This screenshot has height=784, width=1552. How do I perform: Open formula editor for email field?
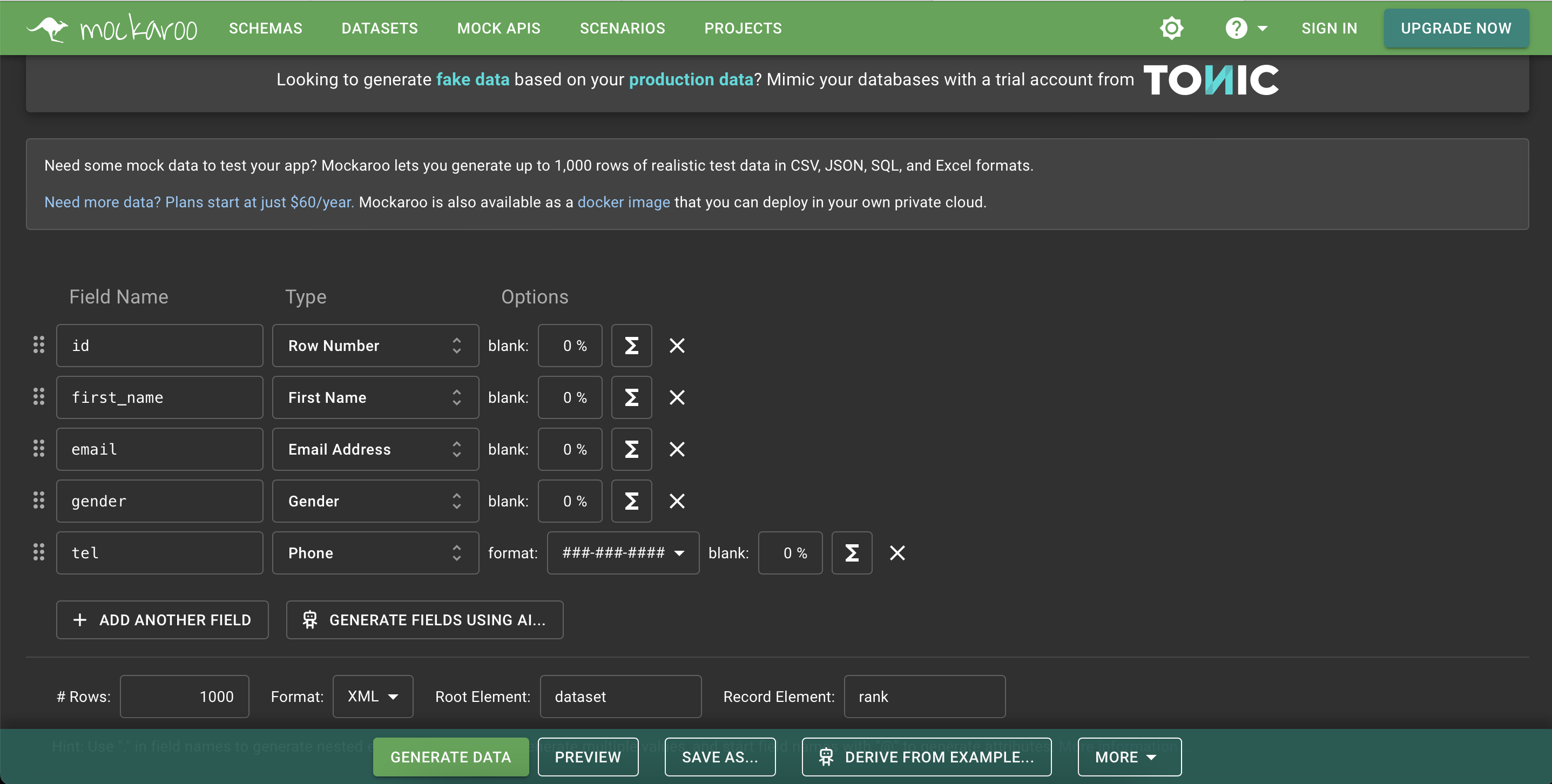tap(631, 449)
